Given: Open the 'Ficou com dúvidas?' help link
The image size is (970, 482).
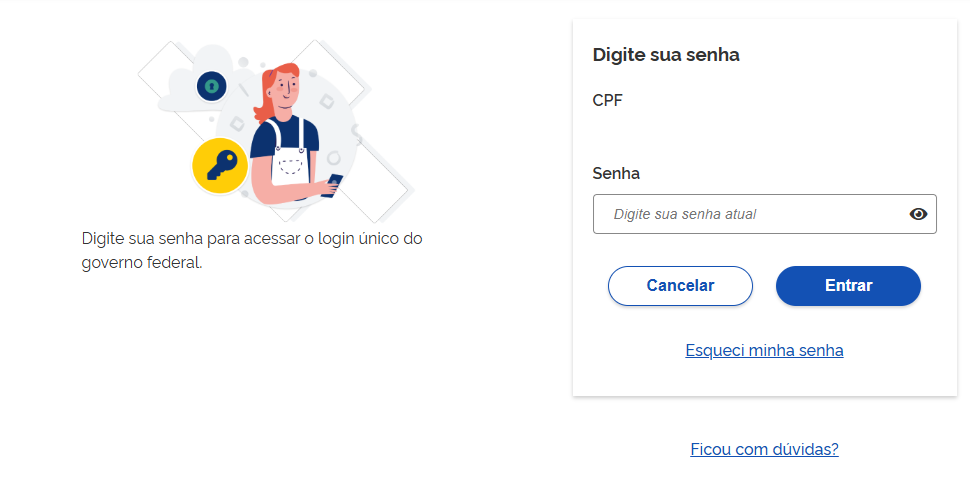Looking at the screenshot, I should tap(764, 449).
